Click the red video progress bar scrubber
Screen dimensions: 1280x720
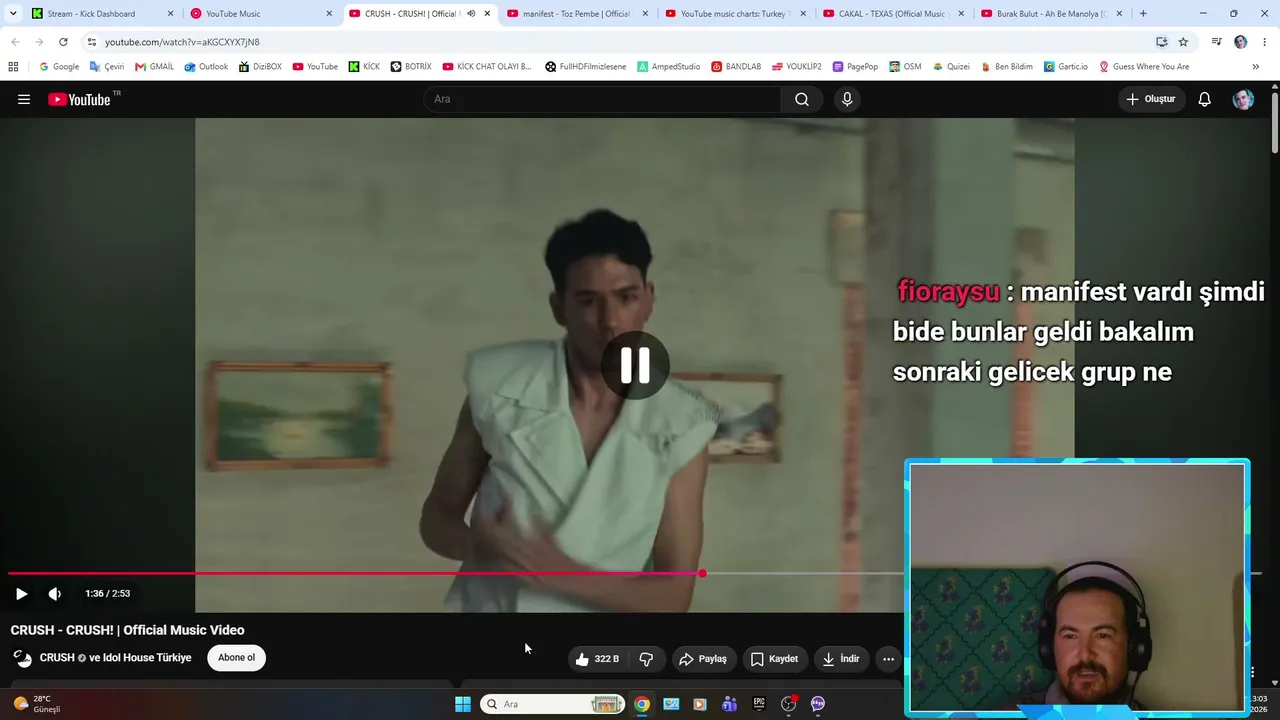tap(702, 573)
